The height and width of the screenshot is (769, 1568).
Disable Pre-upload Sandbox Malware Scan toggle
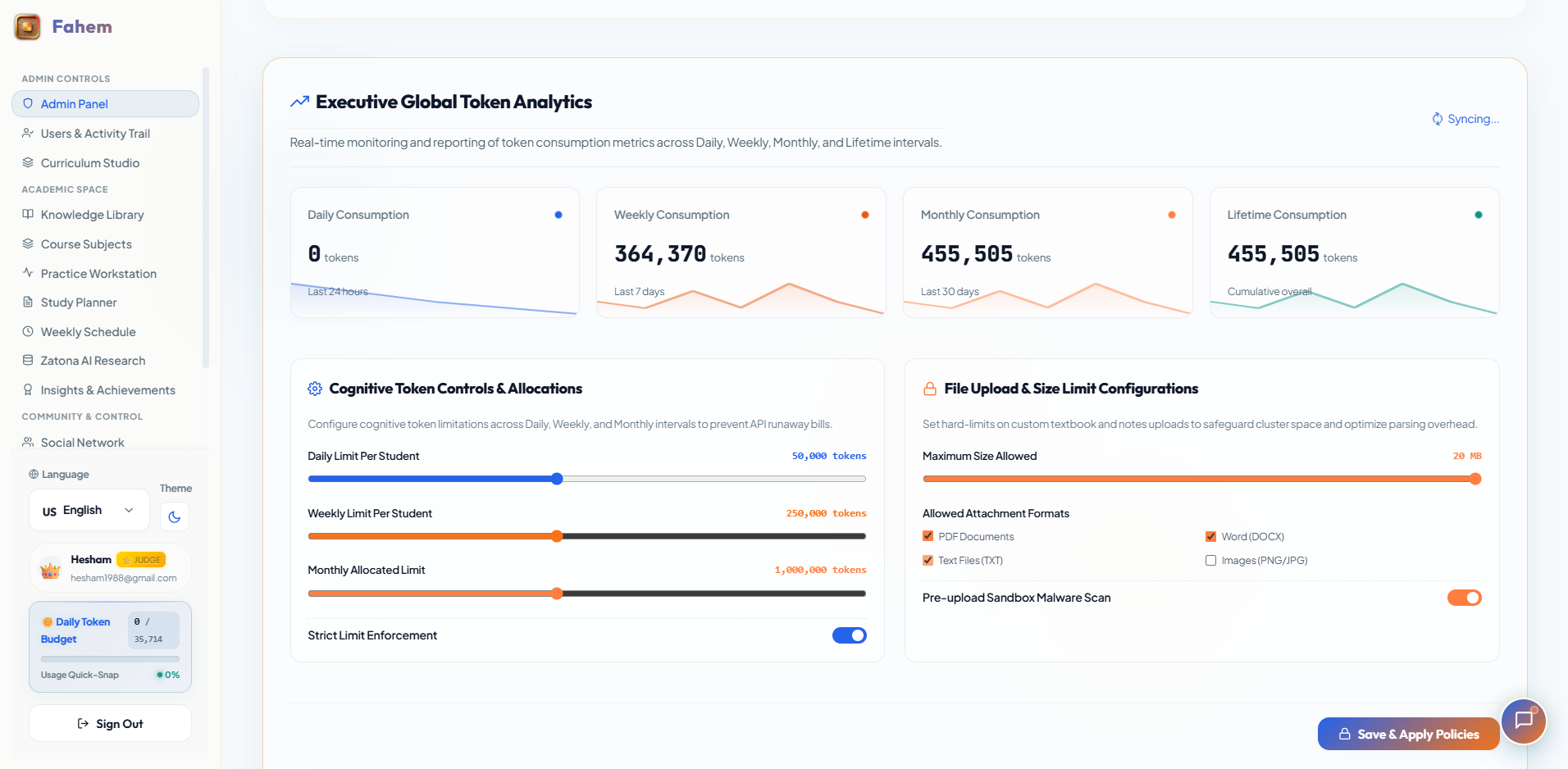point(1465,598)
